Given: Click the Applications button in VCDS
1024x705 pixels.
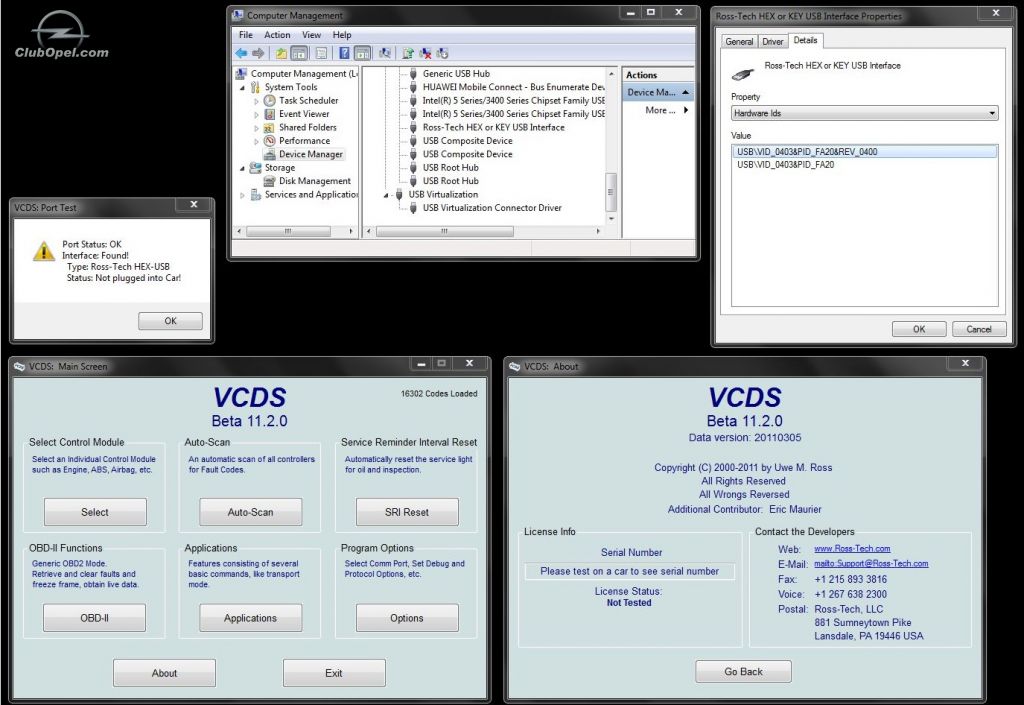Looking at the screenshot, I should click(x=251, y=618).
